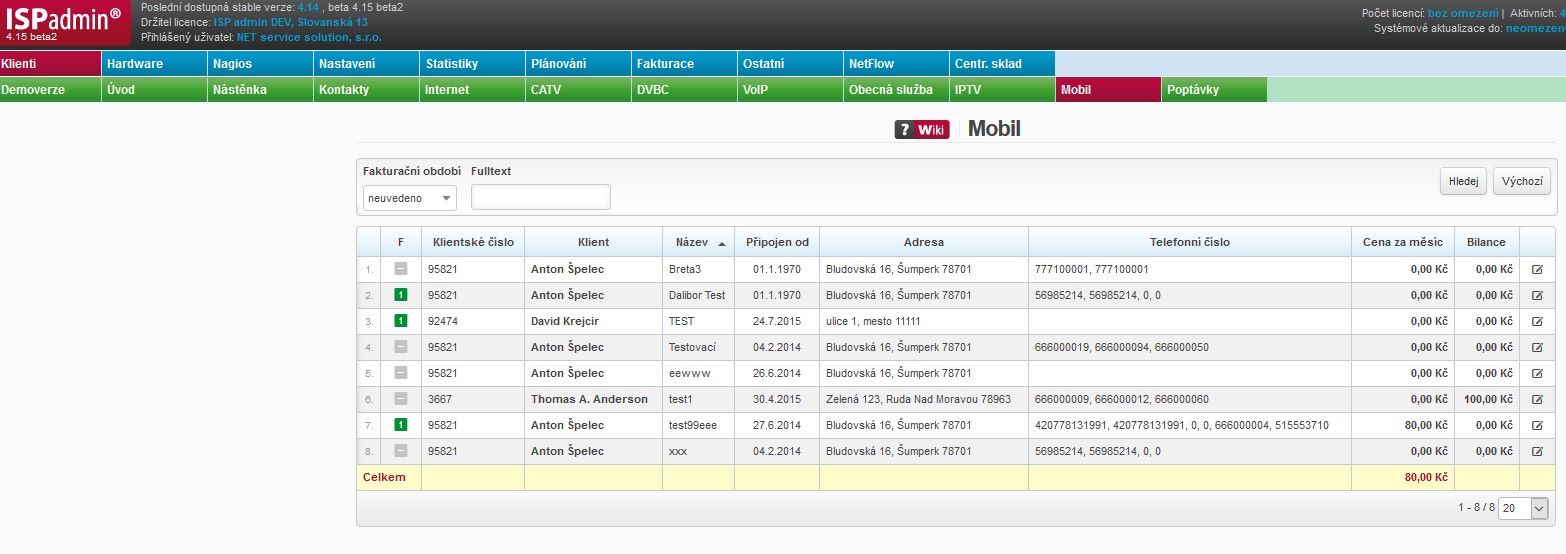Image resolution: width=1566 pixels, height=554 pixels.
Task: Click grey invoice flag for eewww
Action: [401, 373]
